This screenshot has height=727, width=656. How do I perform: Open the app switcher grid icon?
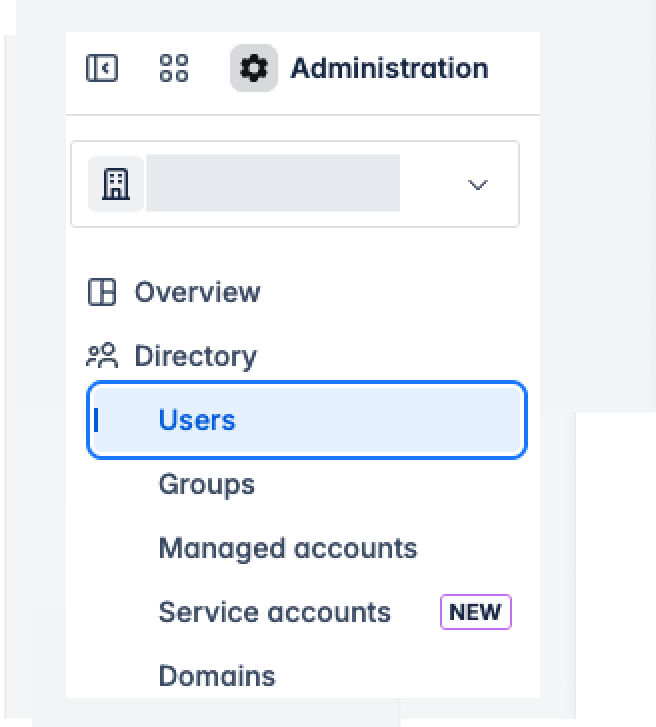(x=174, y=69)
